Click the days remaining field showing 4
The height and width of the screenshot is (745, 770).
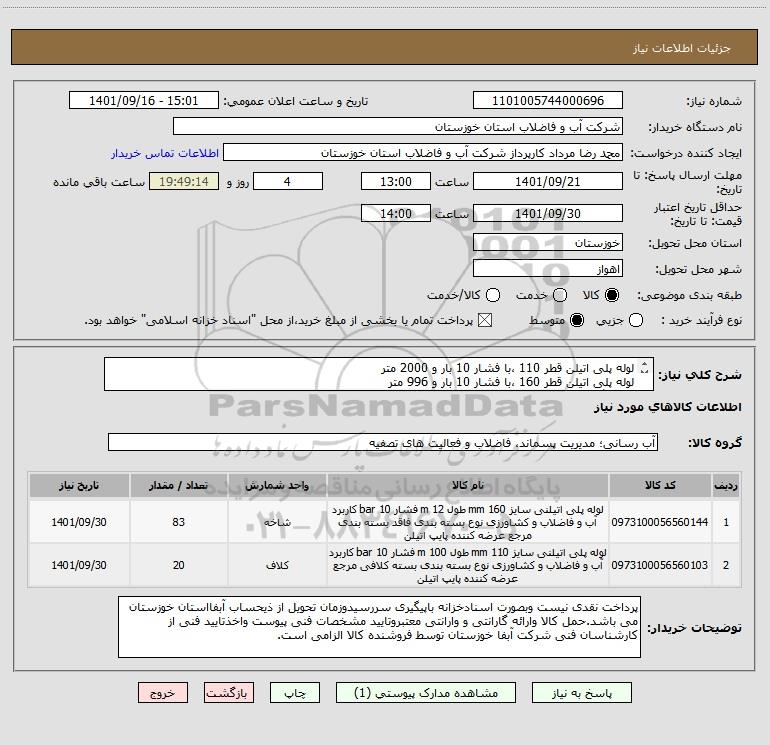point(288,181)
